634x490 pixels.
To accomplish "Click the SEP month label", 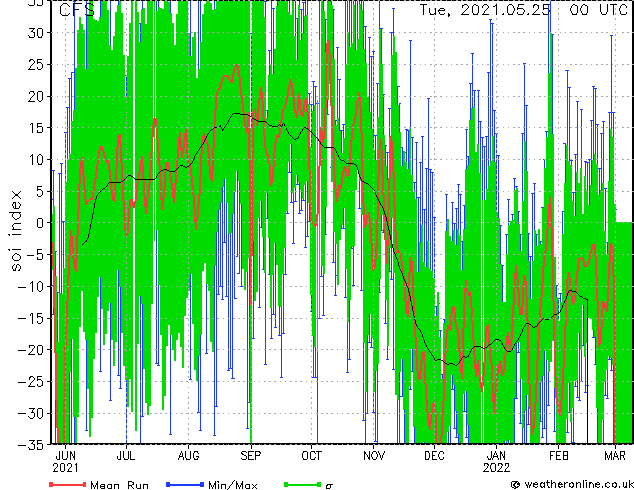I will 251,456.
